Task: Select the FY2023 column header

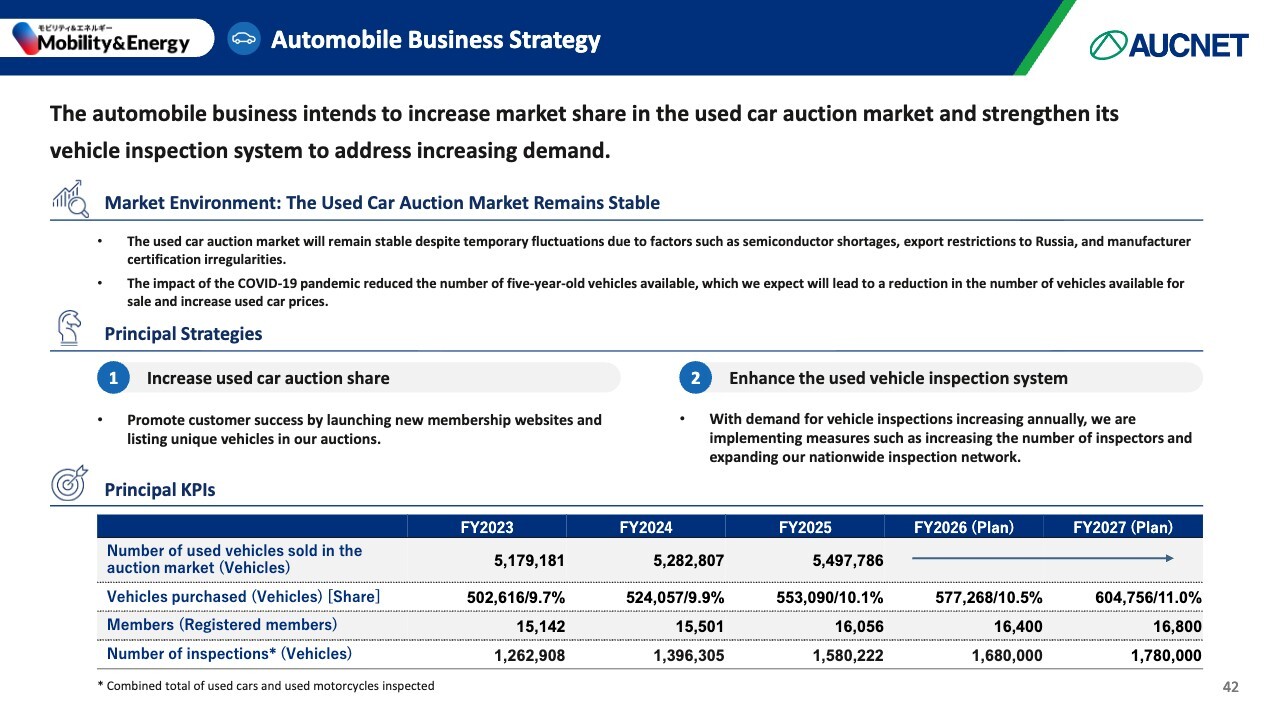Action: click(x=486, y=527)
